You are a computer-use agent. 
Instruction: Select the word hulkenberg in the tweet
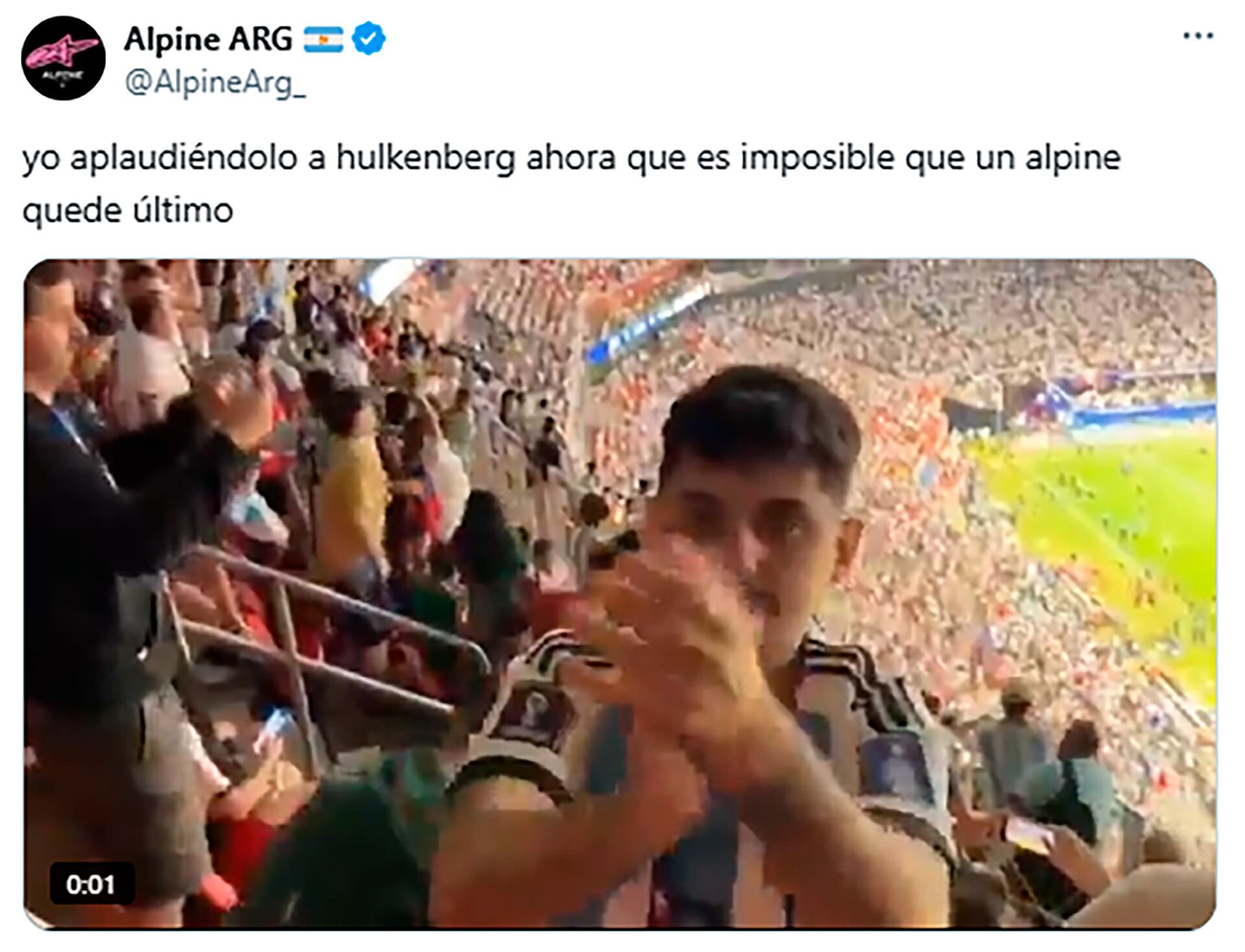[x=426, y=159]
